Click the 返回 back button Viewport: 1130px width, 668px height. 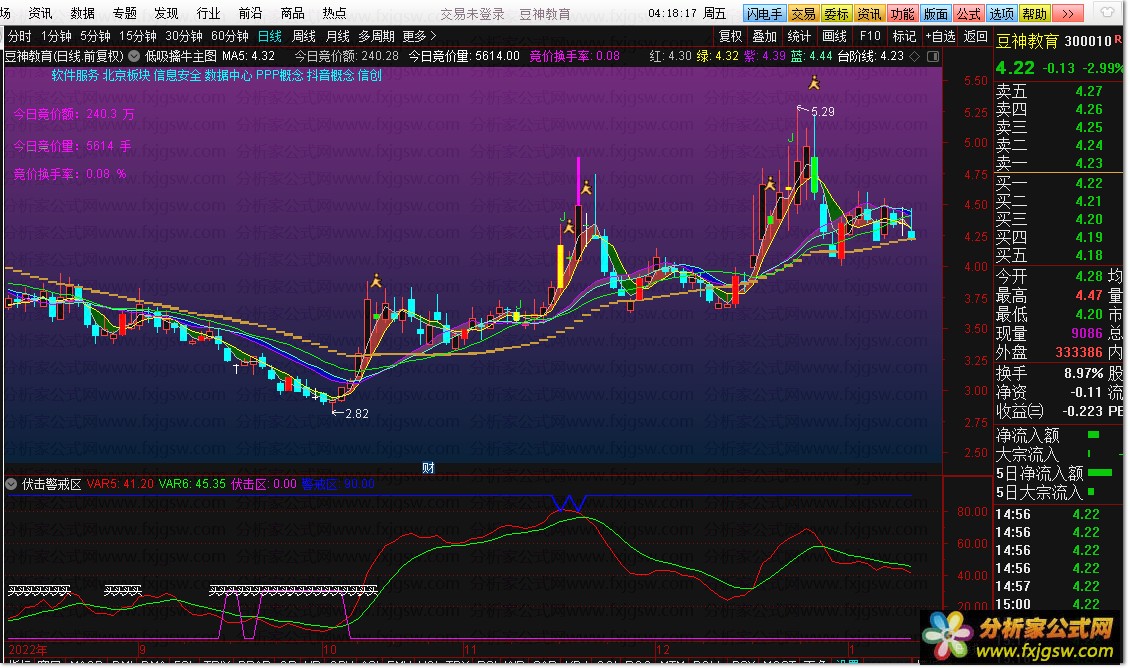click(975, 35)
